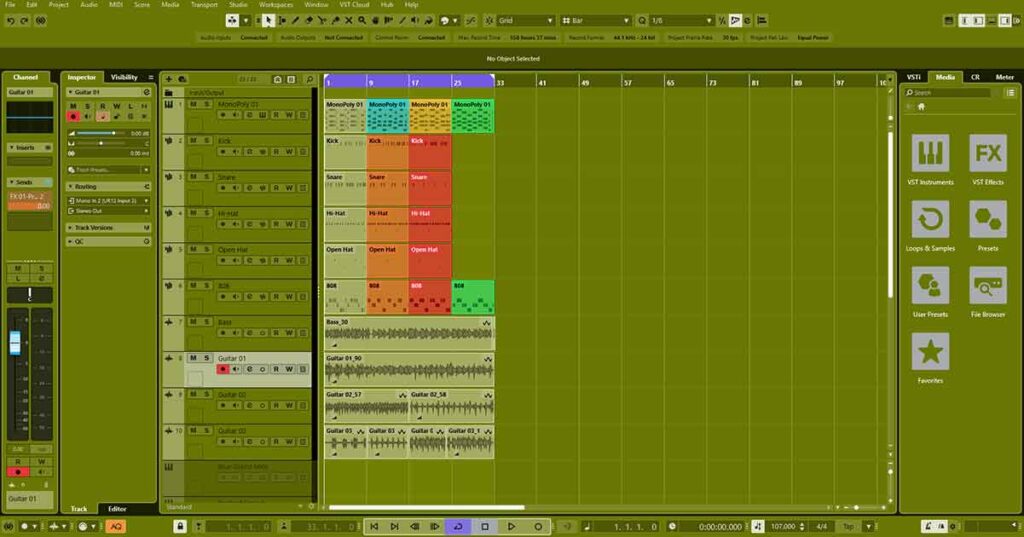1024x537 pixels.
Task: Select the Zoom magnifier tool
Action: pyautogui.click(x=362, y=21)
